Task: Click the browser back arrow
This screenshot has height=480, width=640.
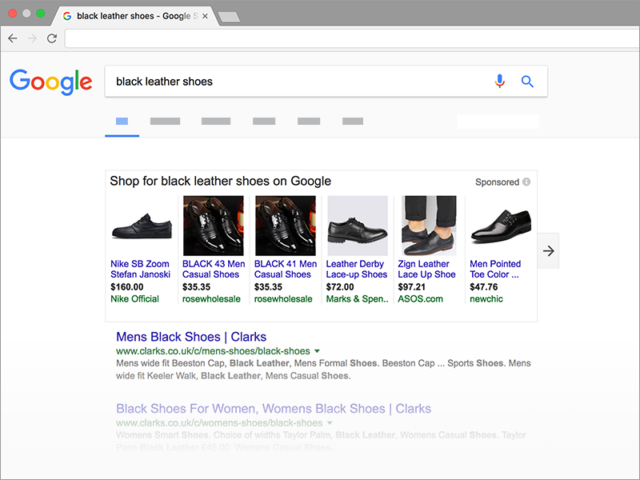Action: click(13, 38)
